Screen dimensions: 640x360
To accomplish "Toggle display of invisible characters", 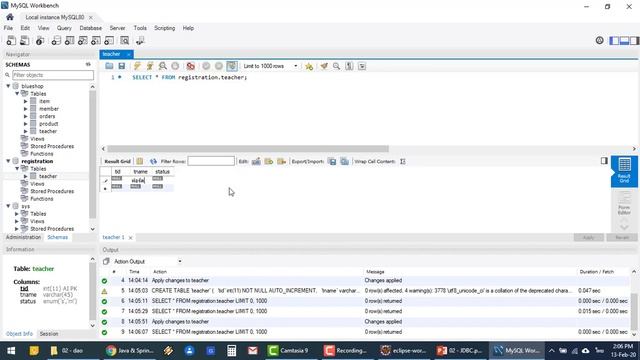I will [x=349, y=66].
